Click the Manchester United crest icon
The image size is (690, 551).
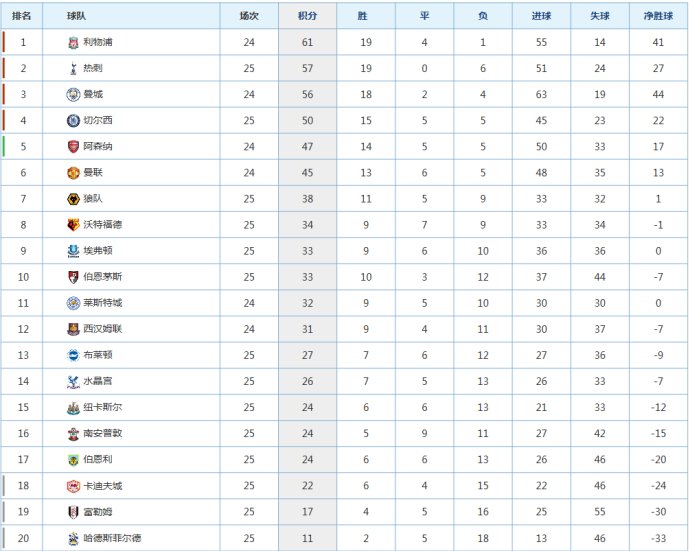point(73,173)
